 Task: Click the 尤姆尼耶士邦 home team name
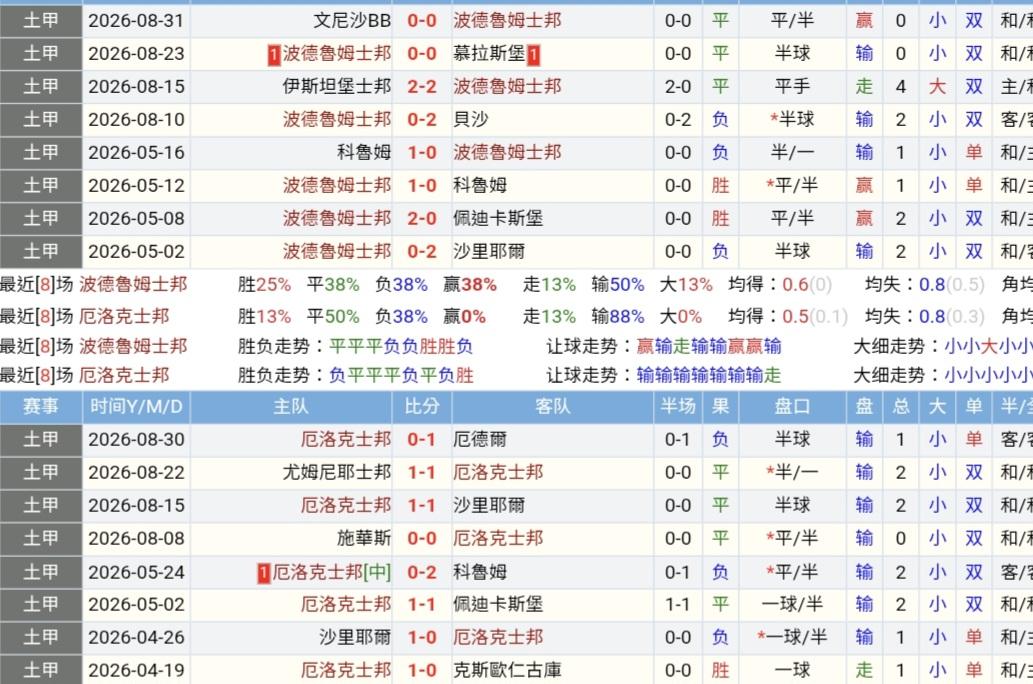tap(337, 472)
